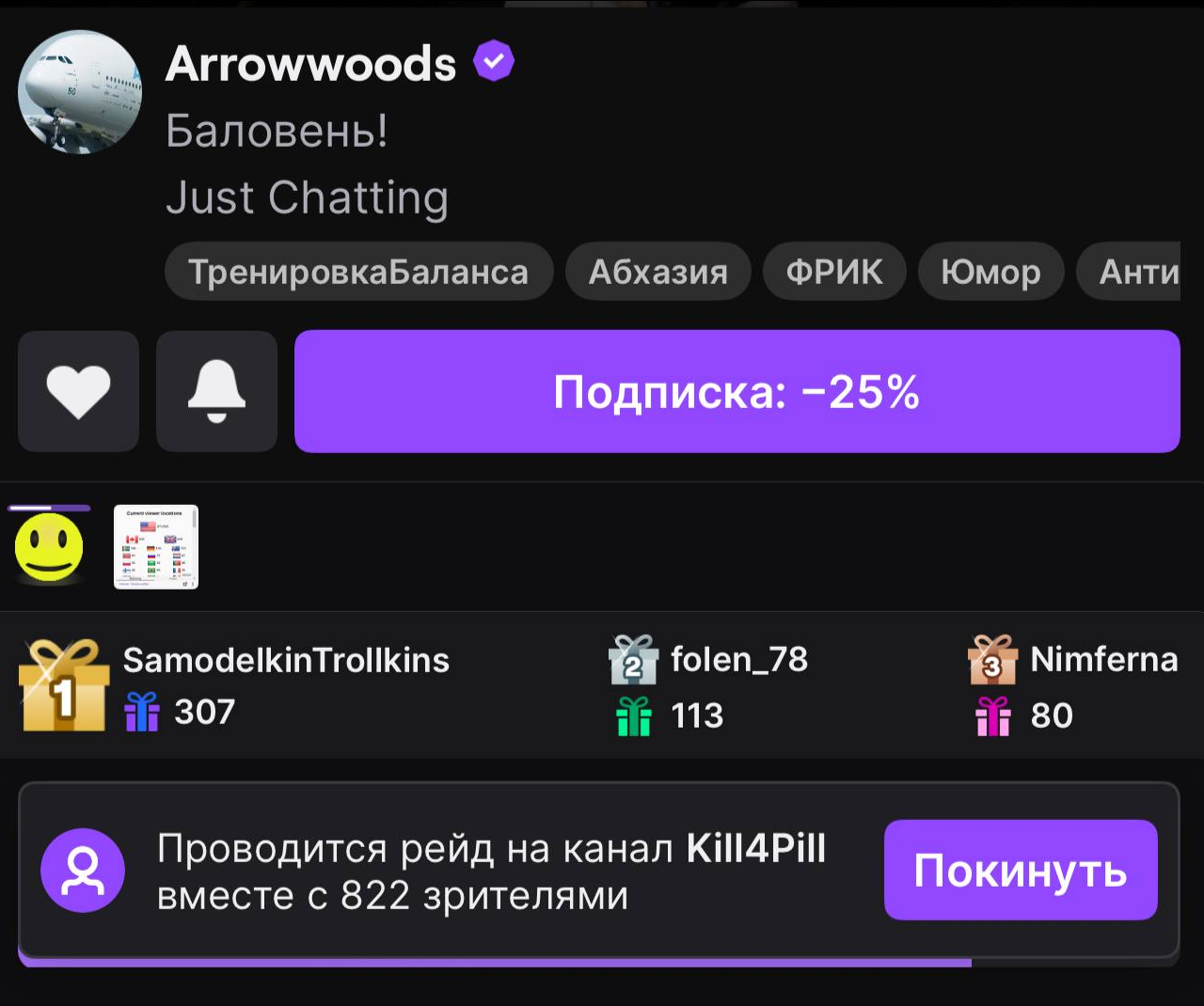Click the purple raid user icon
Screen dimensions: 1204x1006
point(83,871)
